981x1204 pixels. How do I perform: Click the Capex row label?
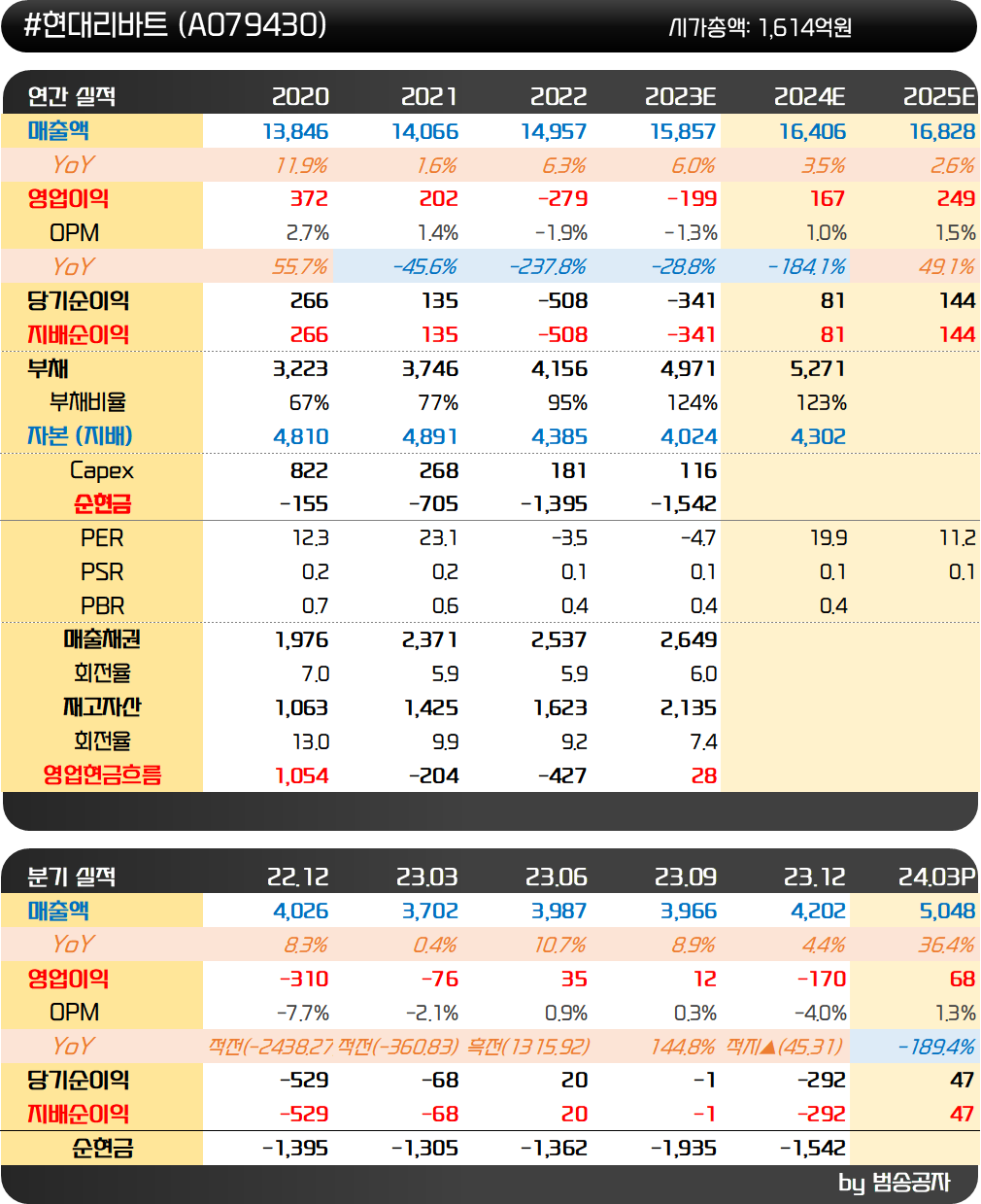point(102,470)
